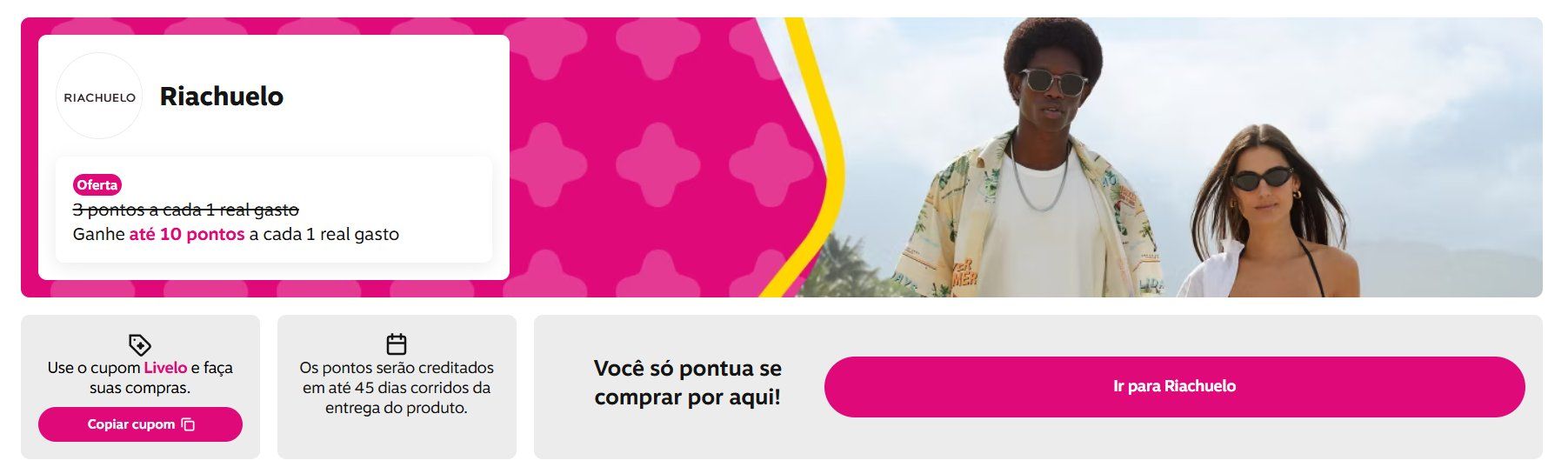Click the copy icon inside Copiar cupom

188,424
